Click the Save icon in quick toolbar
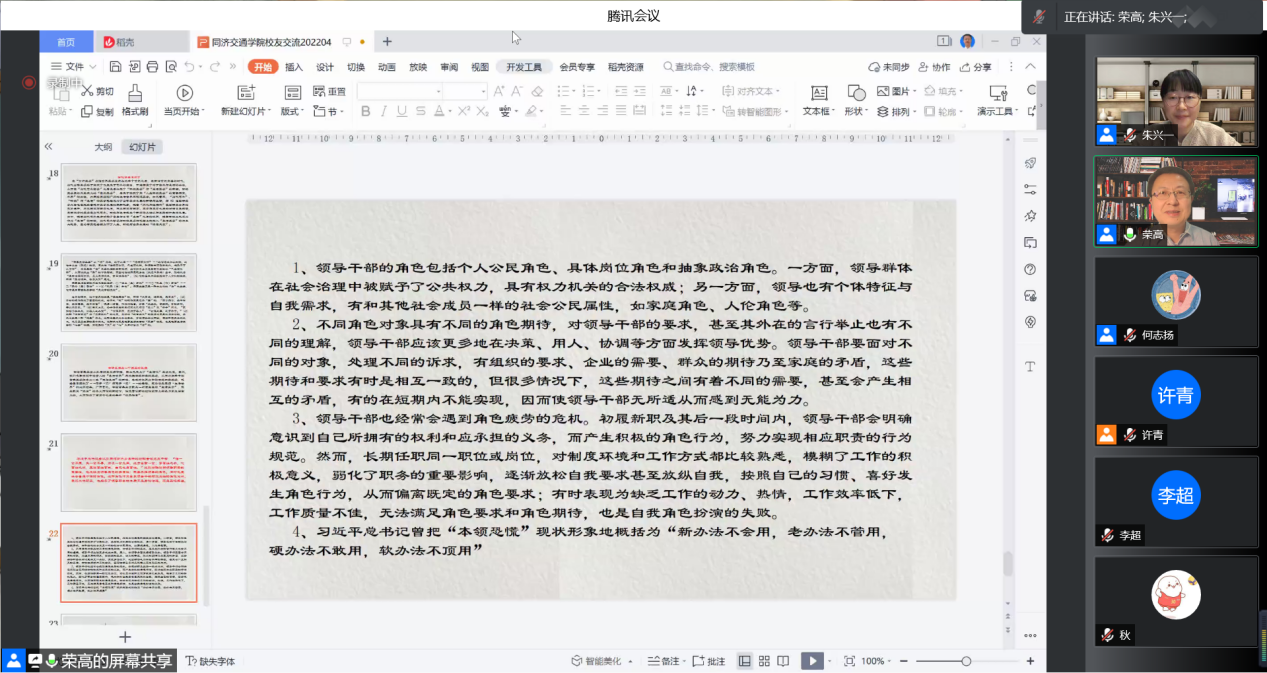The width and height of the screenshot is (1267, 673). tap(116, 67)
